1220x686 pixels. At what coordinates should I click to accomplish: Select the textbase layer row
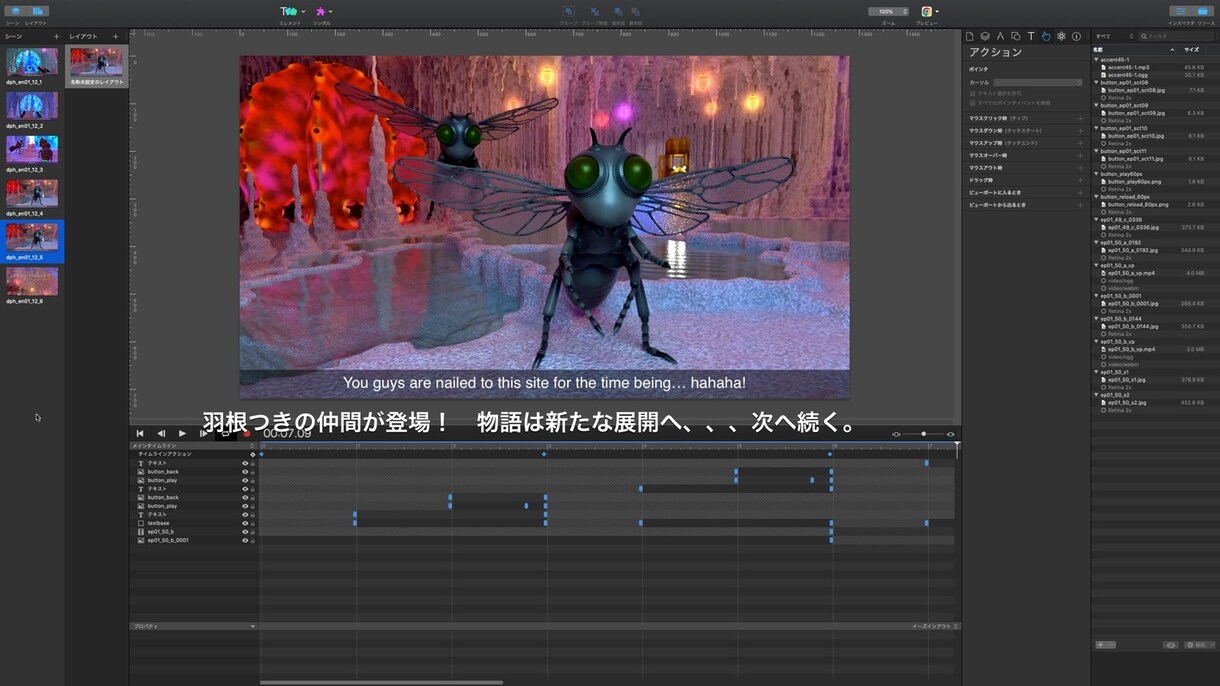pyautogui.click(x=193, y=523)
